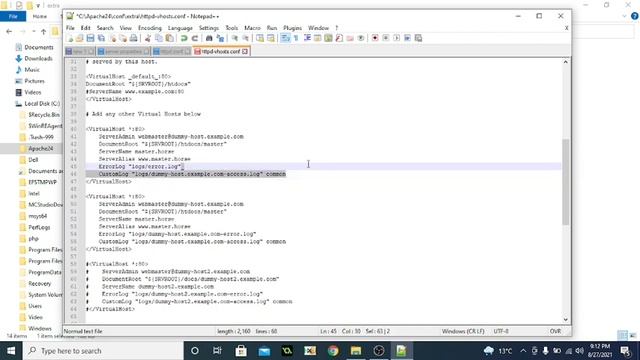Toggle synchronized vertical scrolling

point(260,38)
